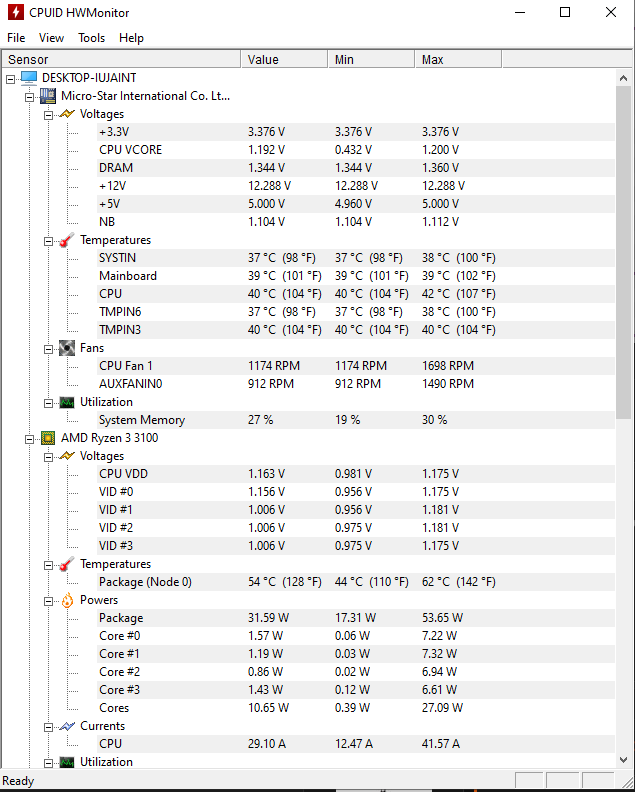Maximize the HWMonitor window
The image size is (635, 792).
click(565, 12)
